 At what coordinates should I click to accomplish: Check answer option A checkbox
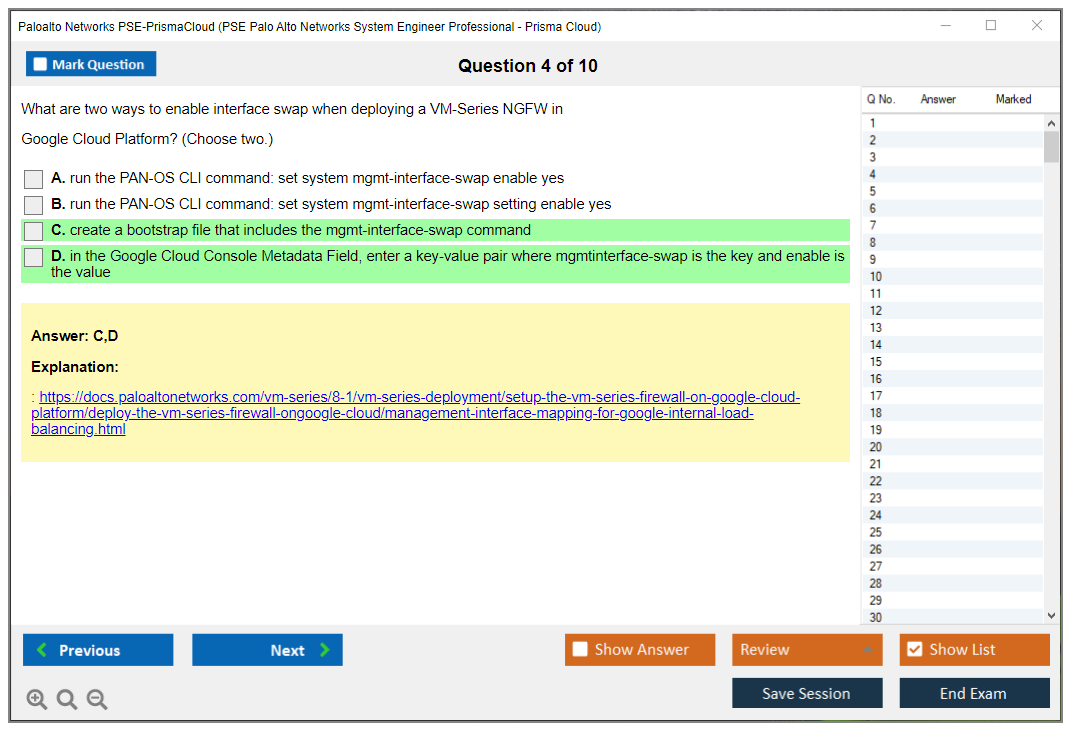pyautogui.click(x=34, y=179)
